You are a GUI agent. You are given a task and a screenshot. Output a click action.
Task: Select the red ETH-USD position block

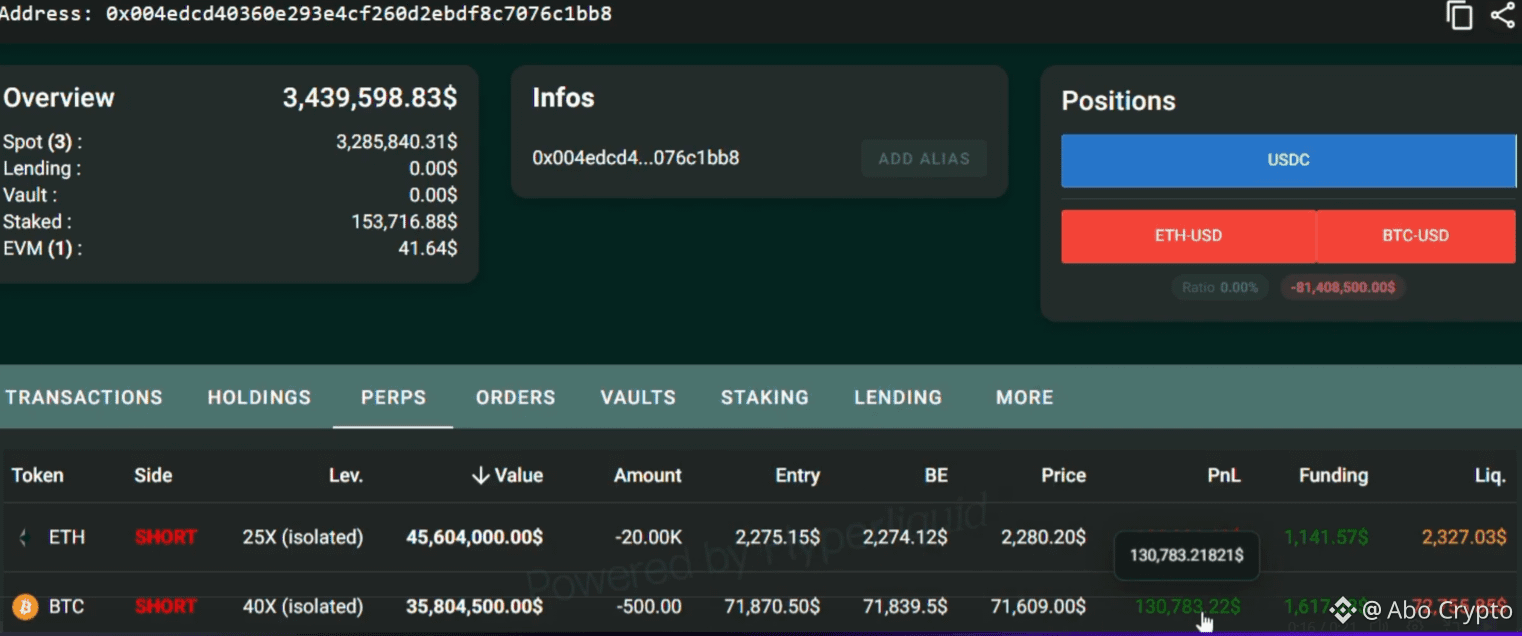click(x=1188, y=236)
